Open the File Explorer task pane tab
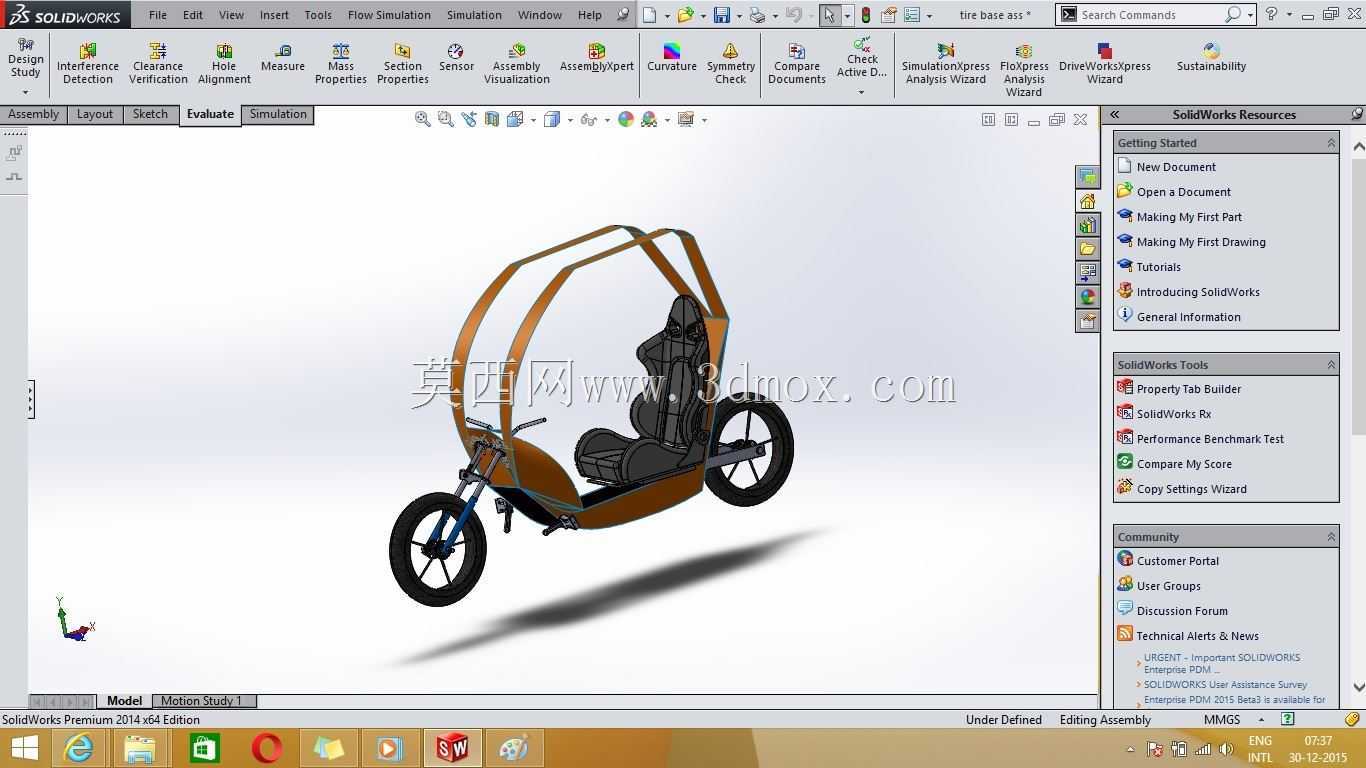Screen dimensions: 1366x768 tap(1087, 249)
